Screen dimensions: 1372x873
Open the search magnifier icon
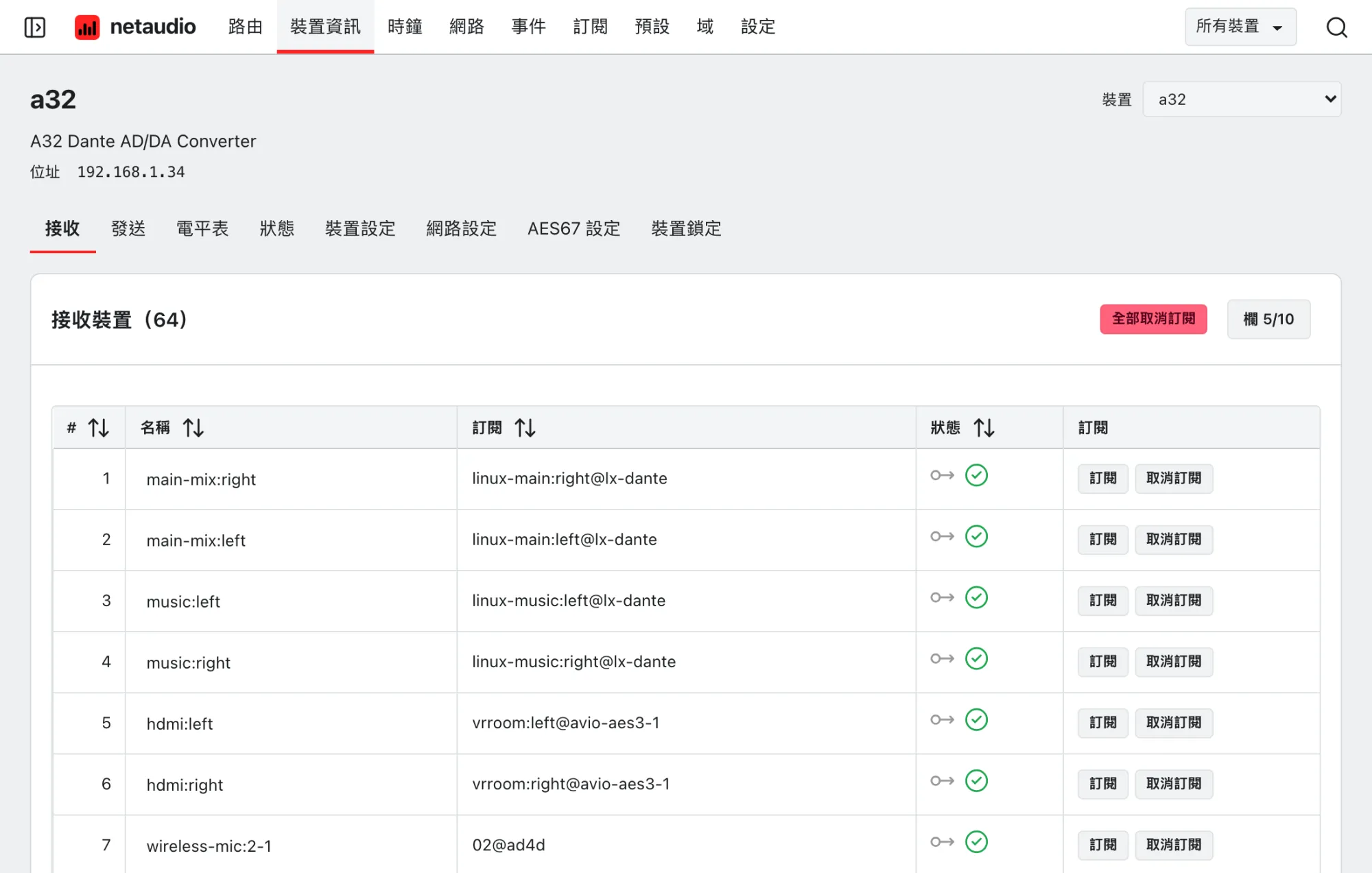coord(1336,27)
